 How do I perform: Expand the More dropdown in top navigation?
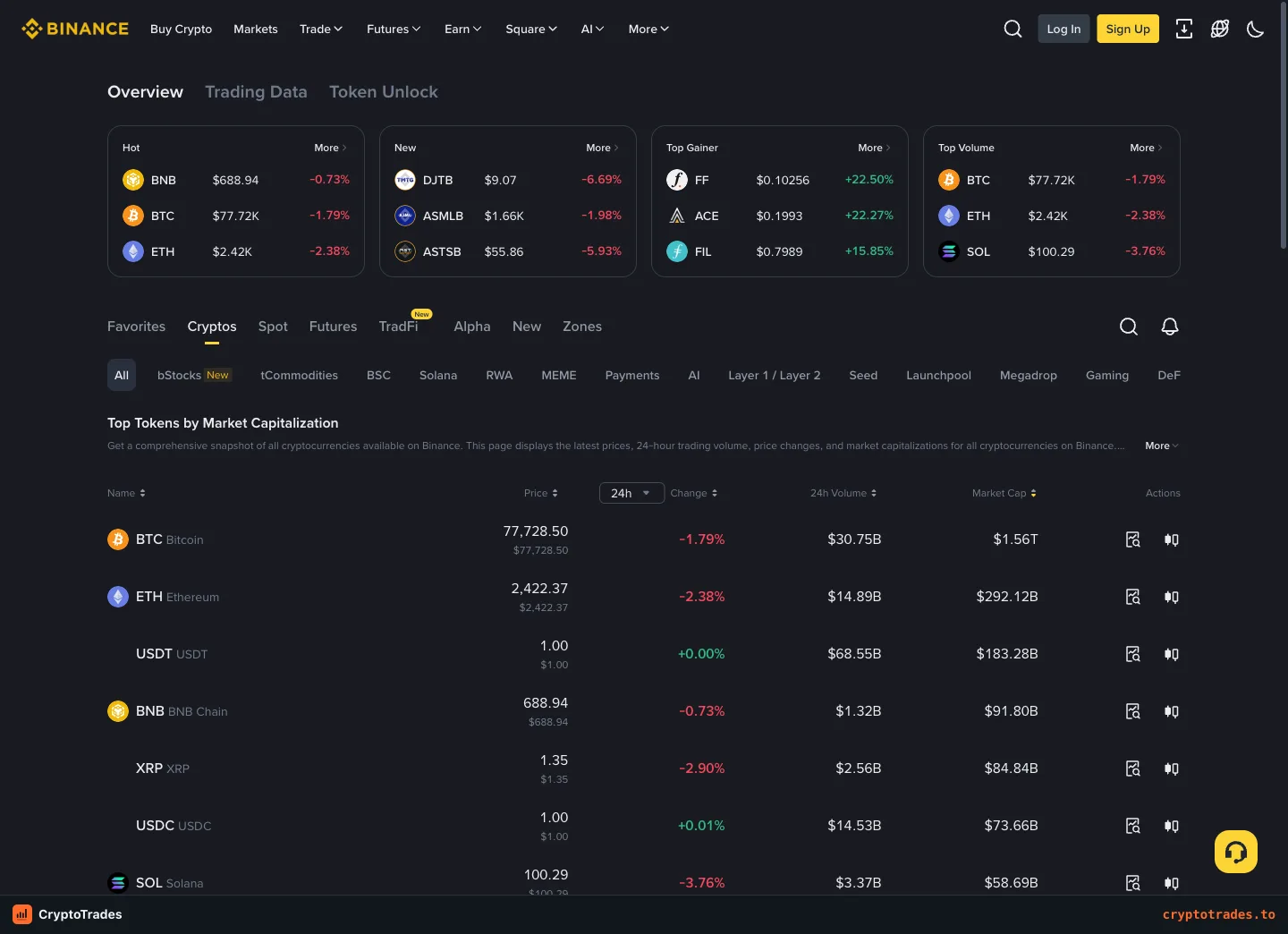[x=649, y=29]
